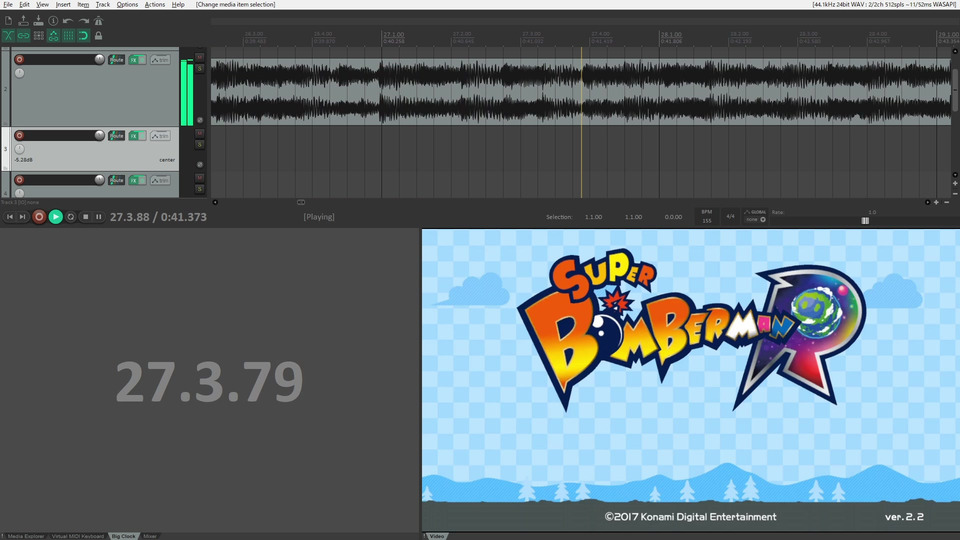The image size is (960, 540).
Task: Click the New project icon
Action: pyautogui.click(x=8, y=21)
